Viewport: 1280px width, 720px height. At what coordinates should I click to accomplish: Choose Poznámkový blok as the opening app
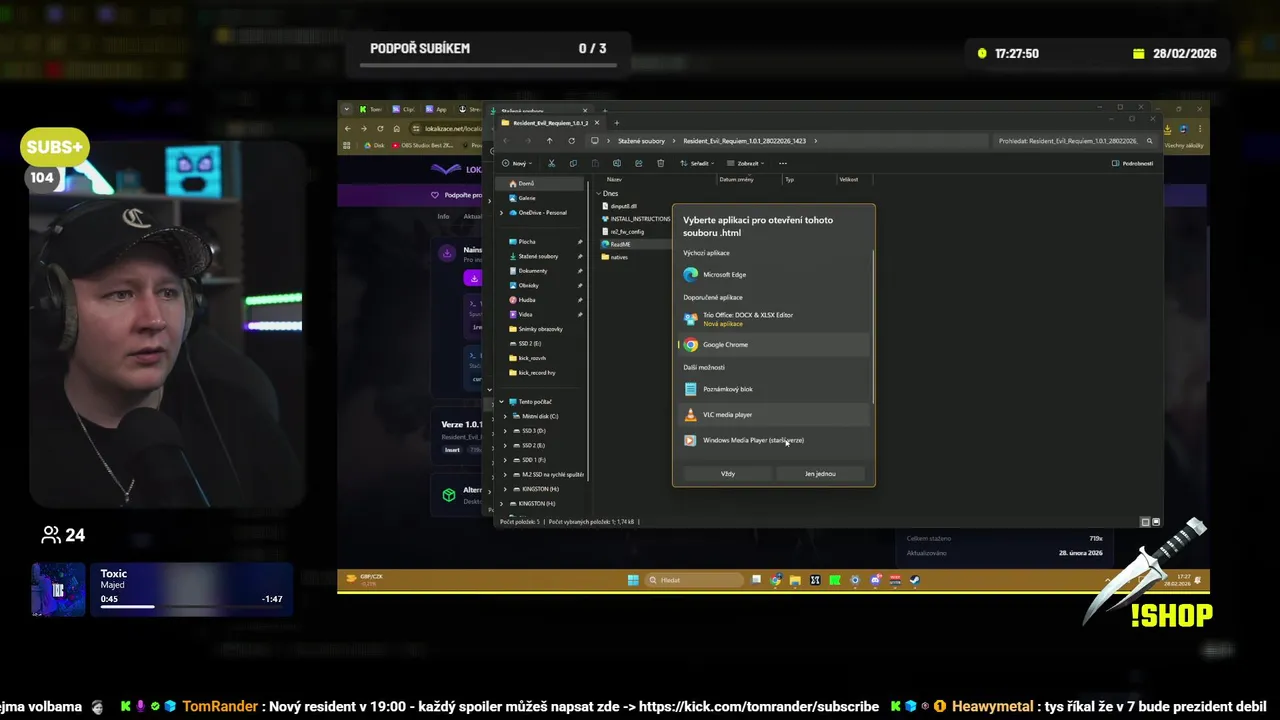[x=772, y=389]
